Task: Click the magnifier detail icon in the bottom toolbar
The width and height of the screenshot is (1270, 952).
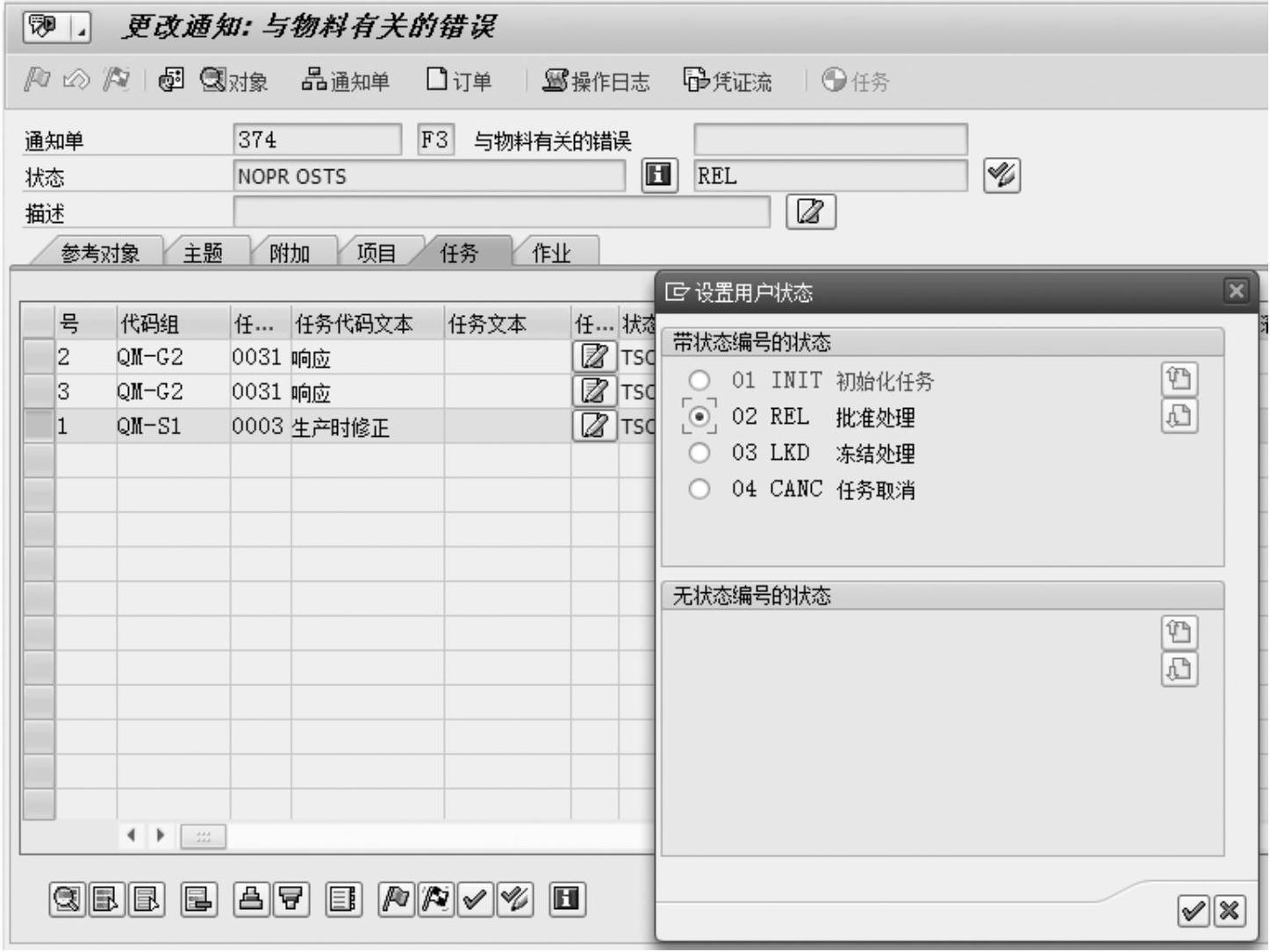Action: (x=68, y=899)
